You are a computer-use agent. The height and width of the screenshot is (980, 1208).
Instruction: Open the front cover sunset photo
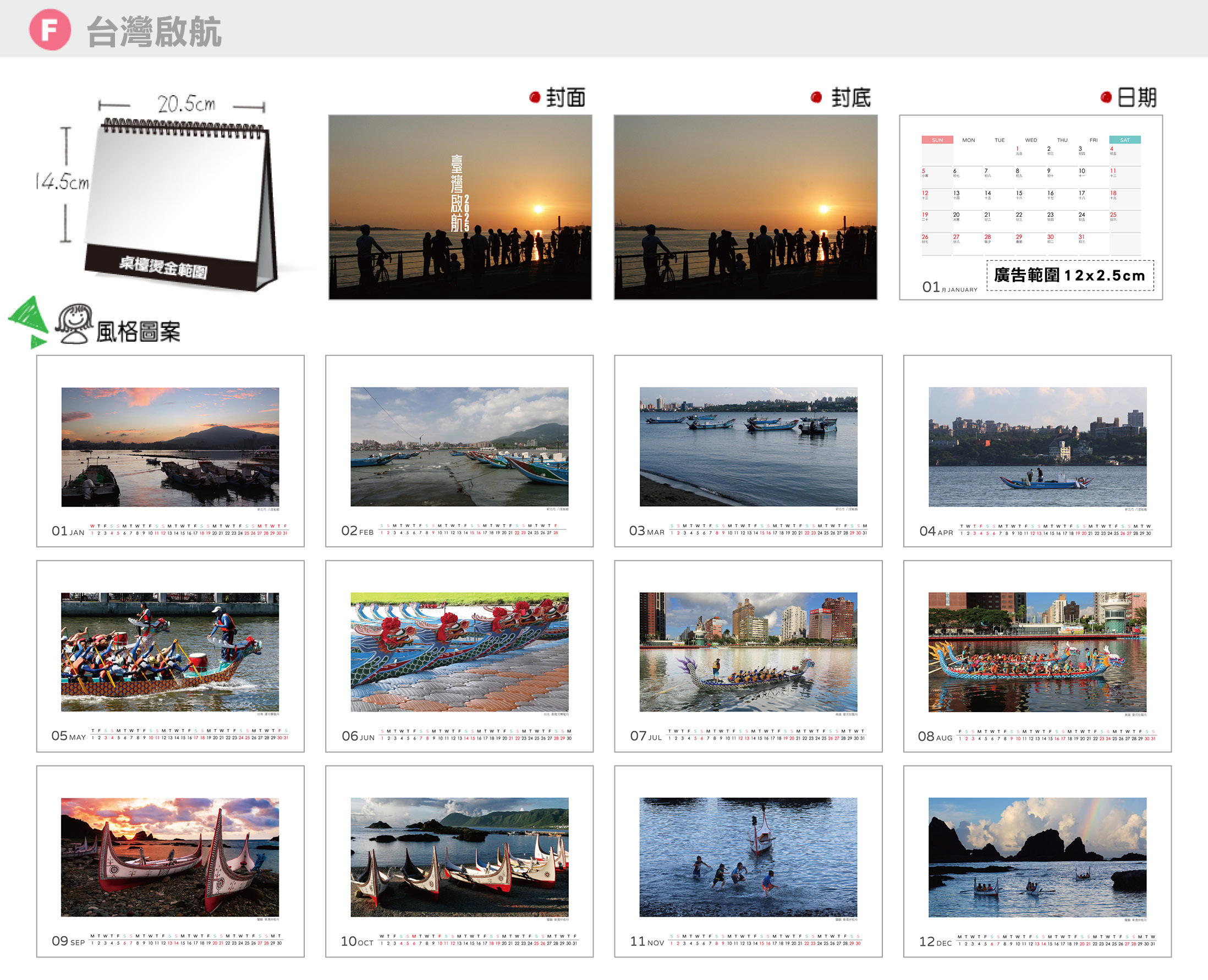click(460, 207)
